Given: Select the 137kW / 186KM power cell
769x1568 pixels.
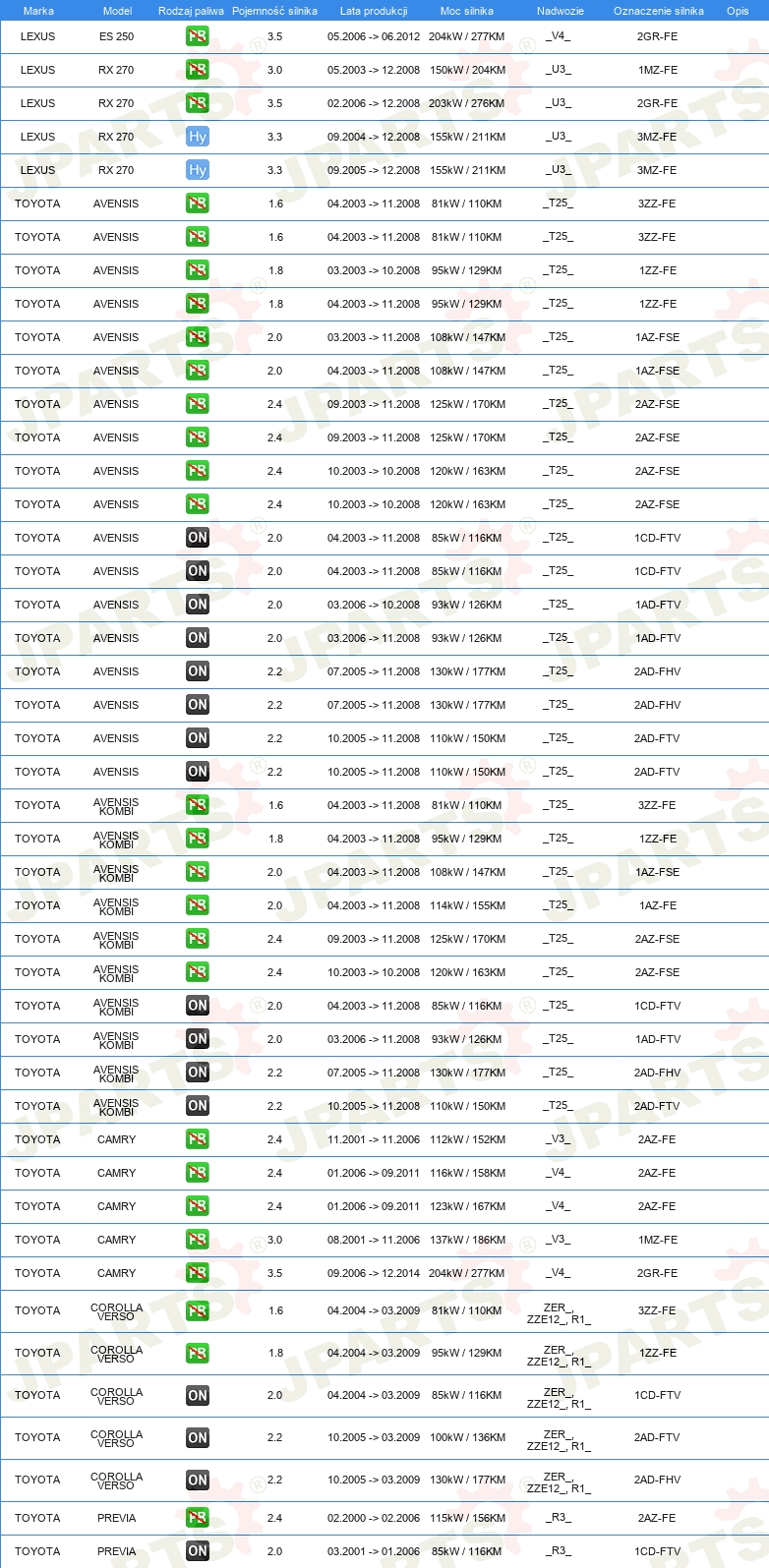Looking at the screenshot, I should [x=468, y=1240].
